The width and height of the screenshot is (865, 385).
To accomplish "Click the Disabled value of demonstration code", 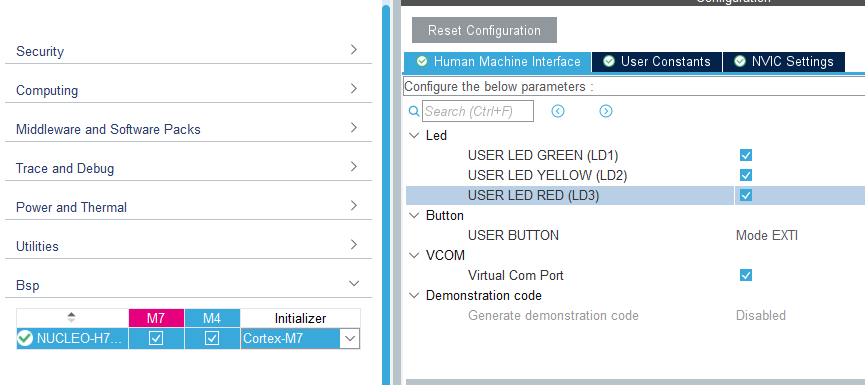I will (761, 316).
